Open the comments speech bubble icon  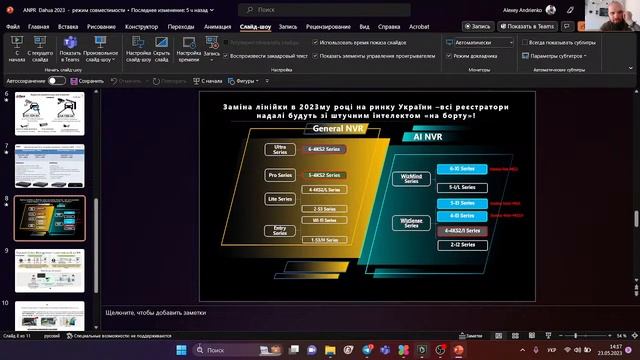pyautogui.click(x=567, y=26)
